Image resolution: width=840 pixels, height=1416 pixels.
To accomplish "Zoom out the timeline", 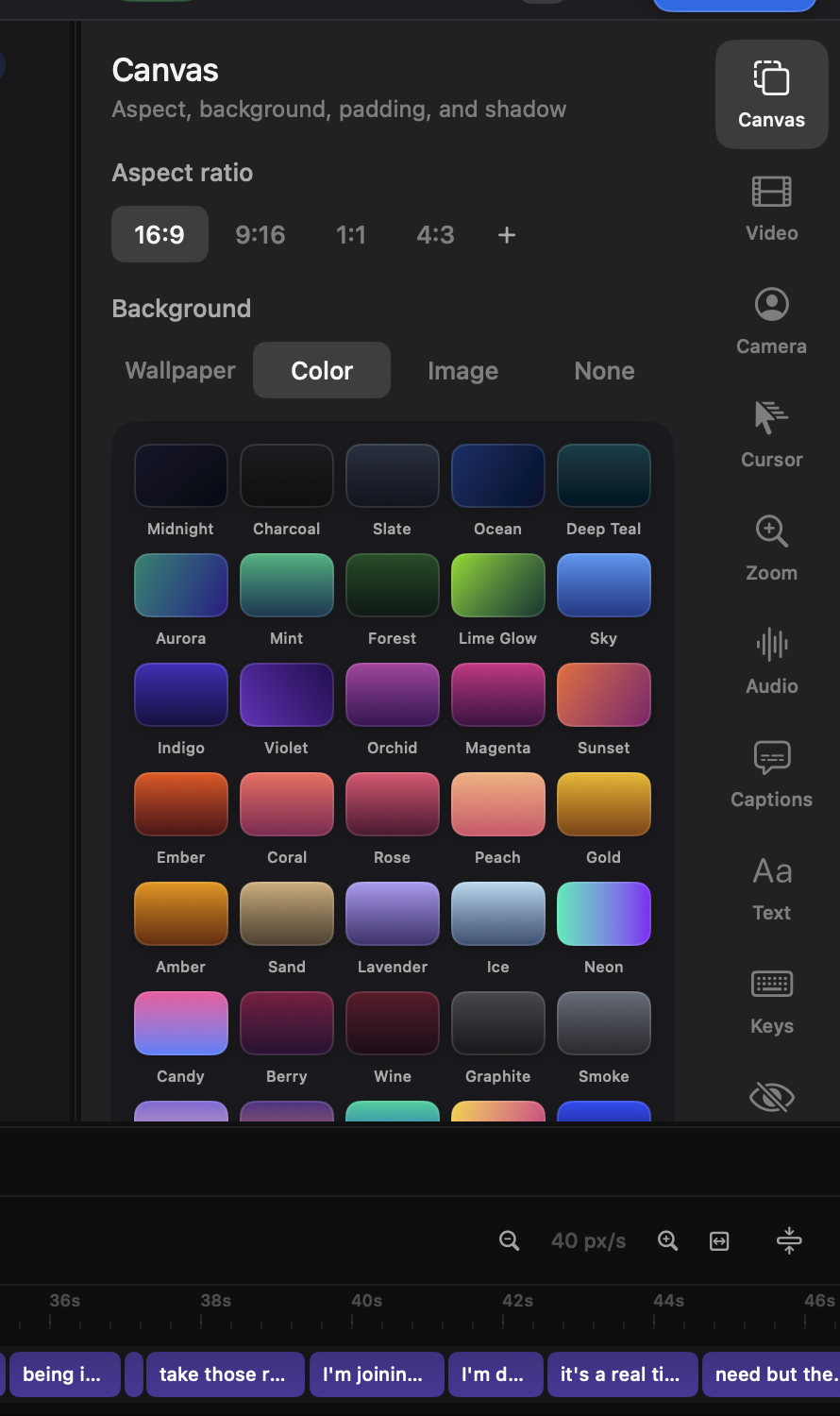I will click(x=509, y=1240).
